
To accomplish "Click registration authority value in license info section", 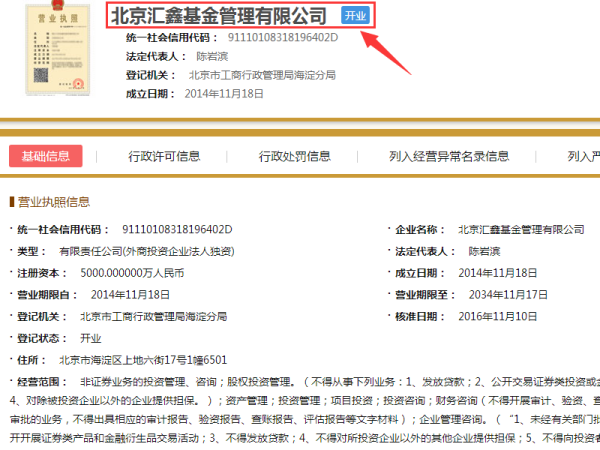I will pyautogui.click(x=153, y=317).
